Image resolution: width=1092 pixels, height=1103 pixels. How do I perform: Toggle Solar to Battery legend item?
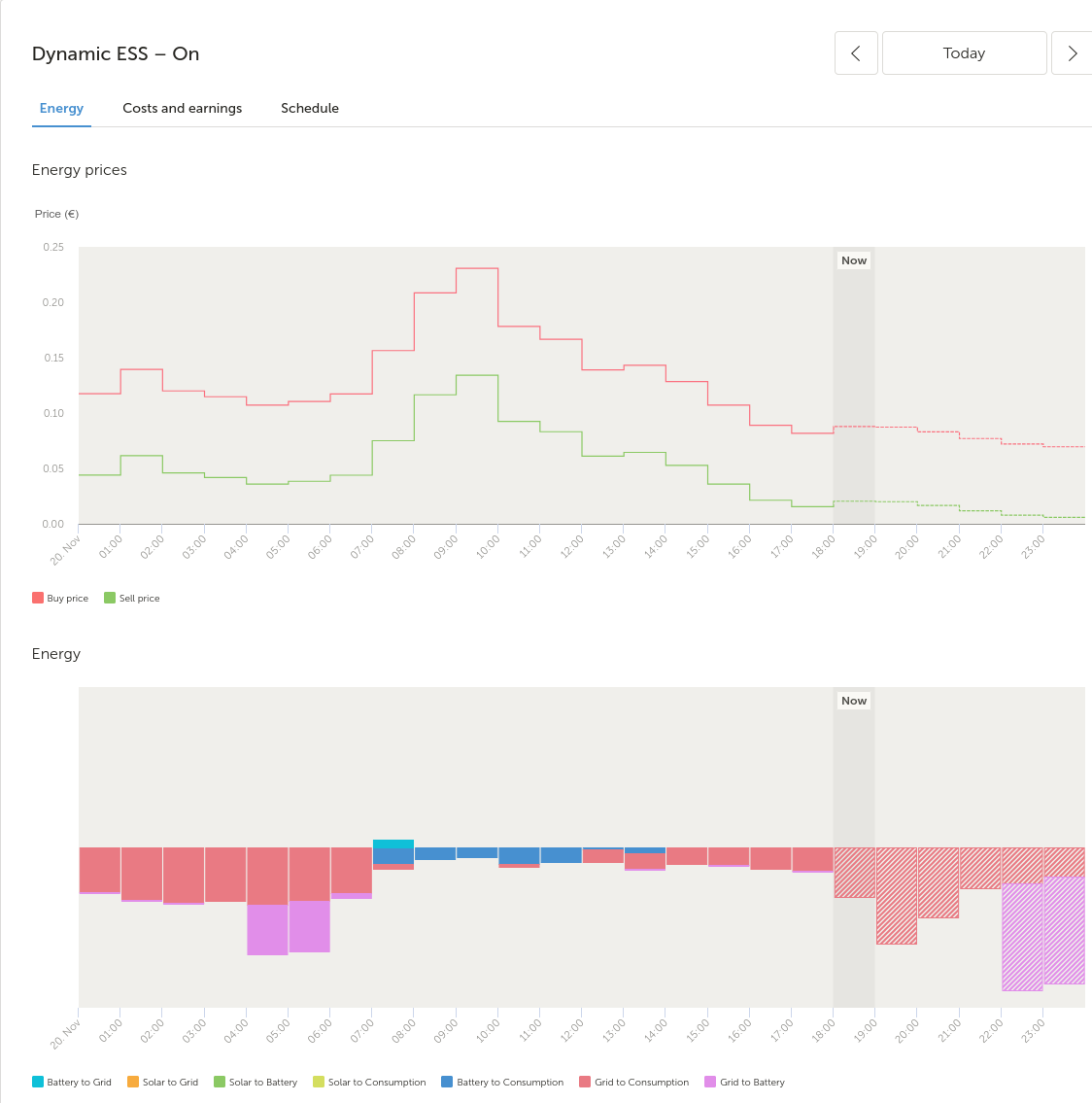(x=256, y=1082)
